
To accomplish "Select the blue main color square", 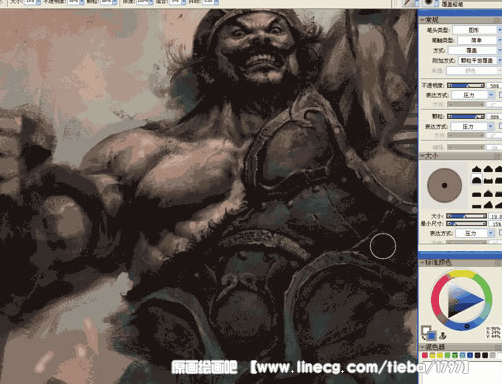I will pos(431,335).
